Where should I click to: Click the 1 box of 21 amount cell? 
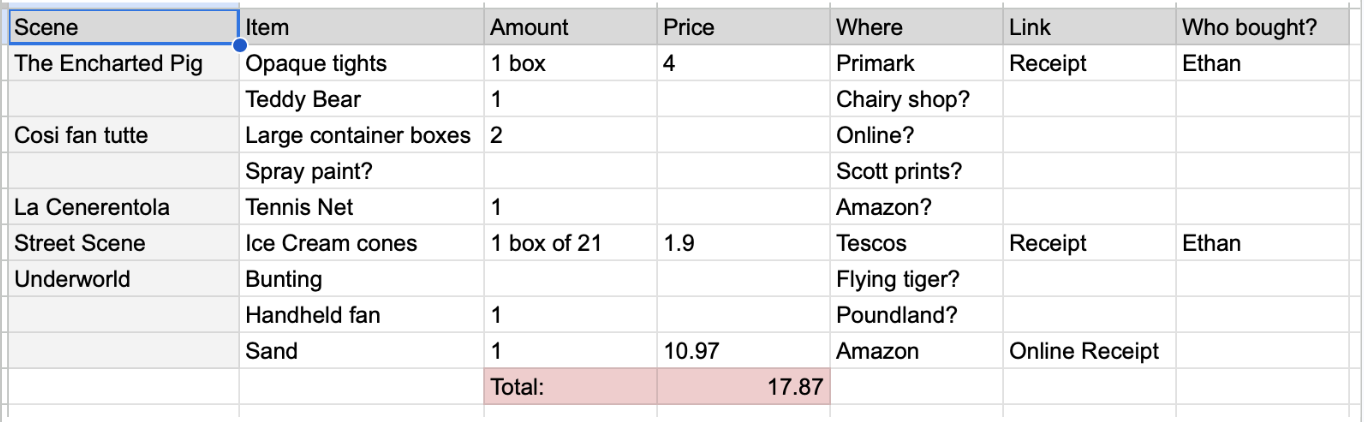pos(571,243)
